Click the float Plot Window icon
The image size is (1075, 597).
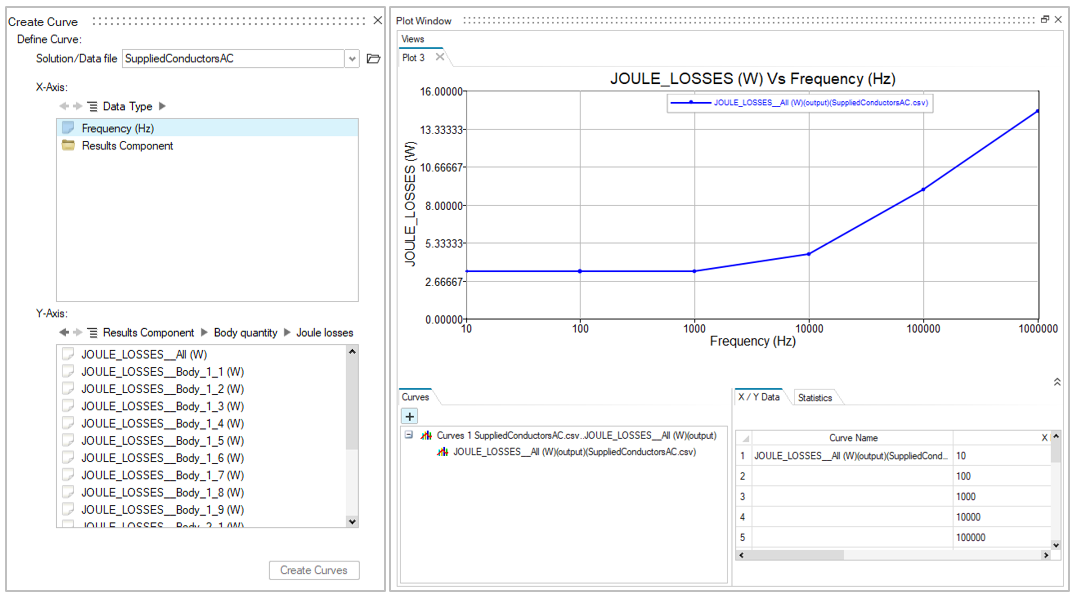point(1044,20)
